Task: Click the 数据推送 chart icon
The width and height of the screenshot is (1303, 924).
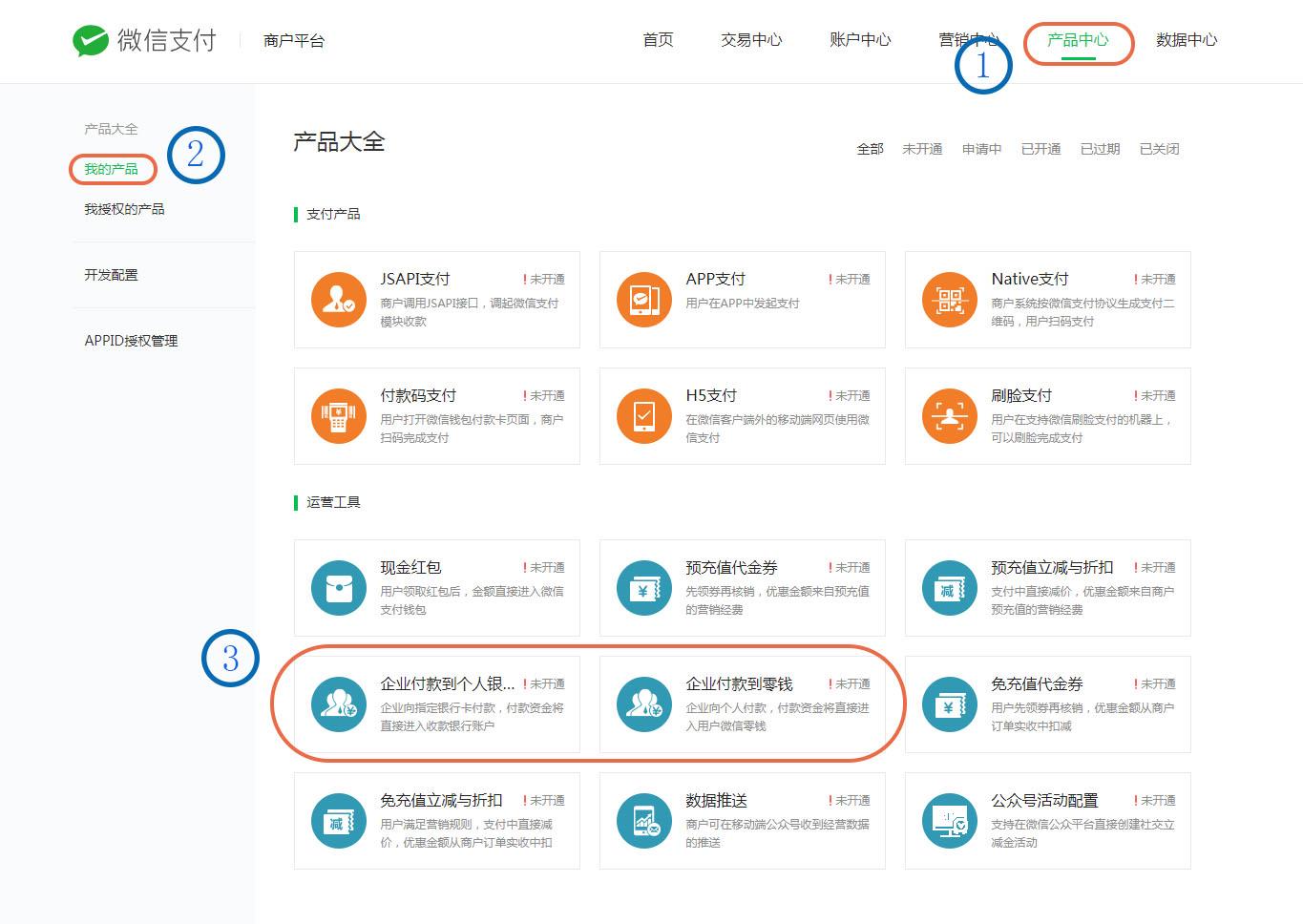Action: click(644, 821)
